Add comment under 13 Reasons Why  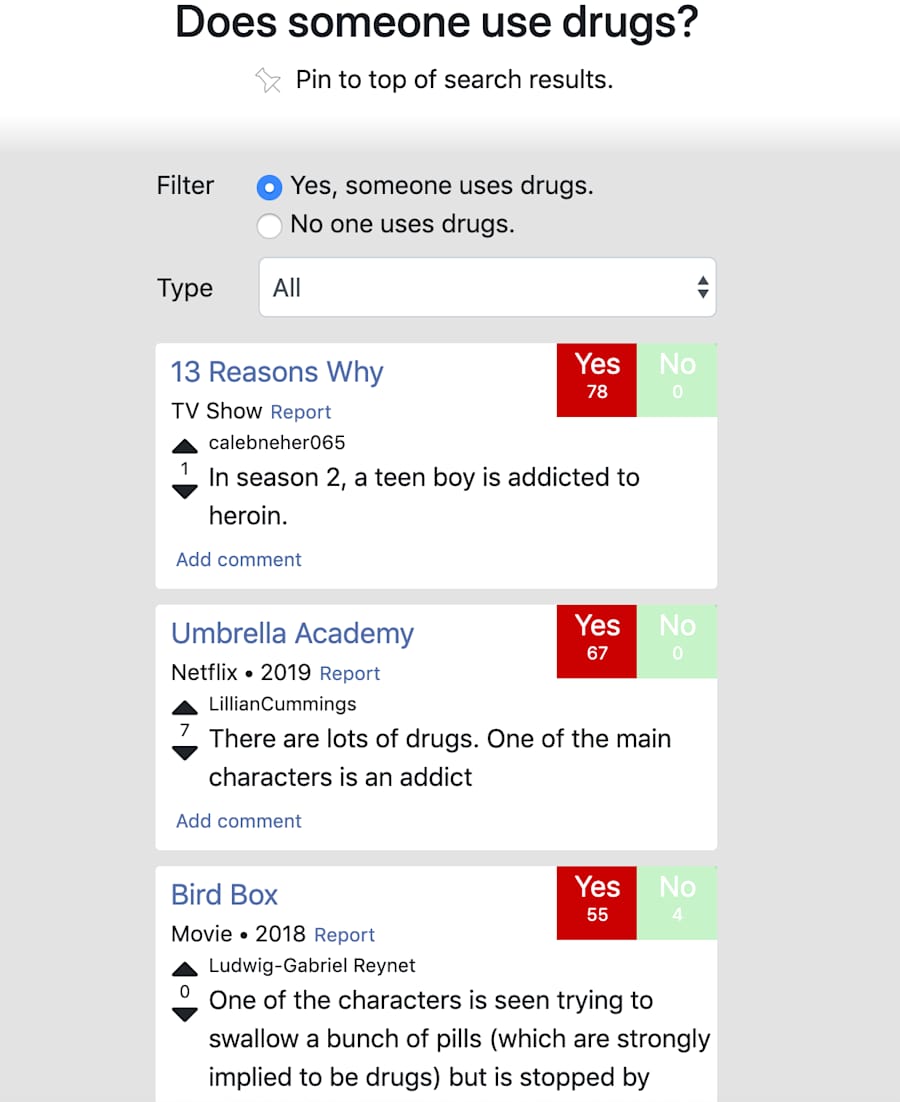click(238, 559)
